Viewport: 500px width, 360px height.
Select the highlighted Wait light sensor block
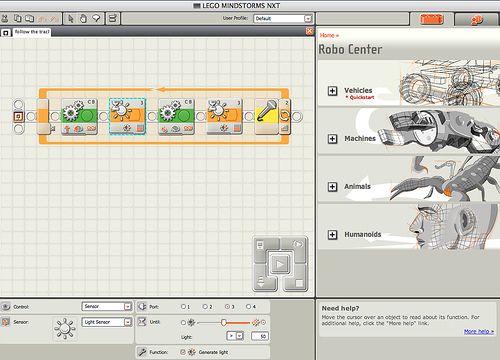click(x=128, y=116)
